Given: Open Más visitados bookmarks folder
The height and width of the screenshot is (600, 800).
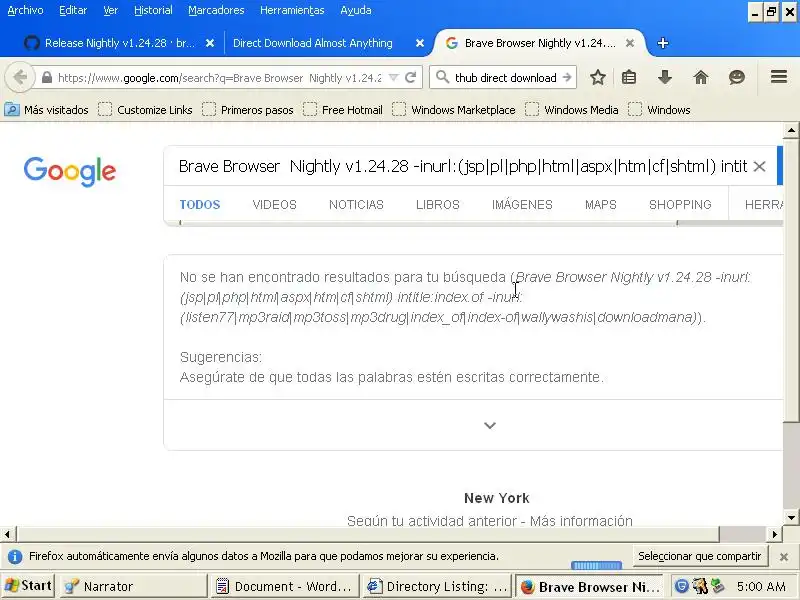Looking at the screenshot, I should [x=46, y=110].
